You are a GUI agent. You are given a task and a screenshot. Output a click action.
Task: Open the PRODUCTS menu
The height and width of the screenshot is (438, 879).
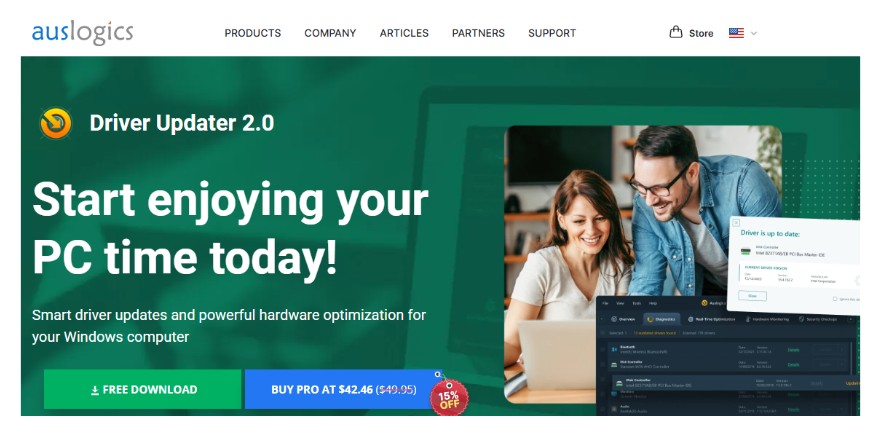click(253, 33)
